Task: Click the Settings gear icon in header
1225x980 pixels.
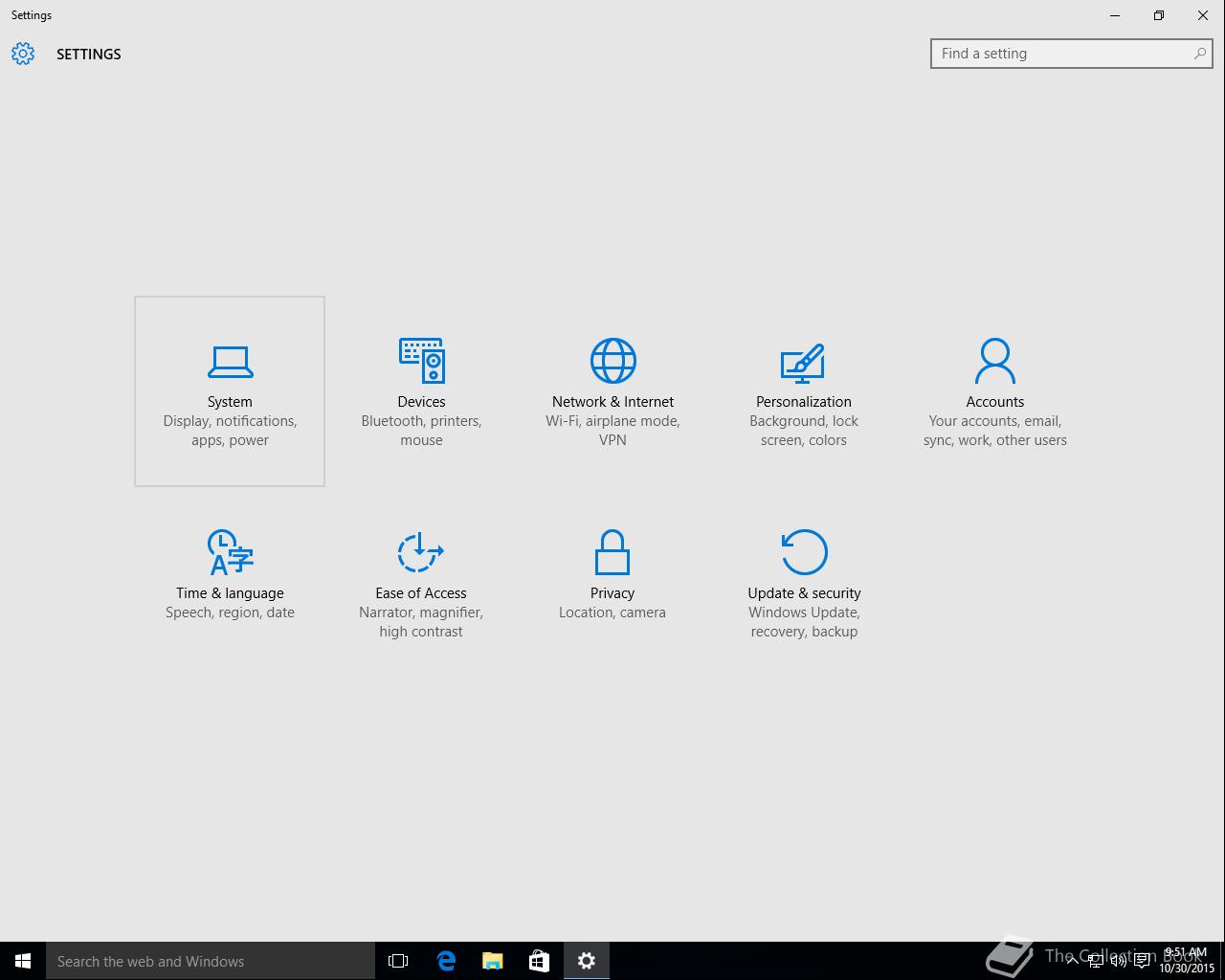Action: pos(23,54)
